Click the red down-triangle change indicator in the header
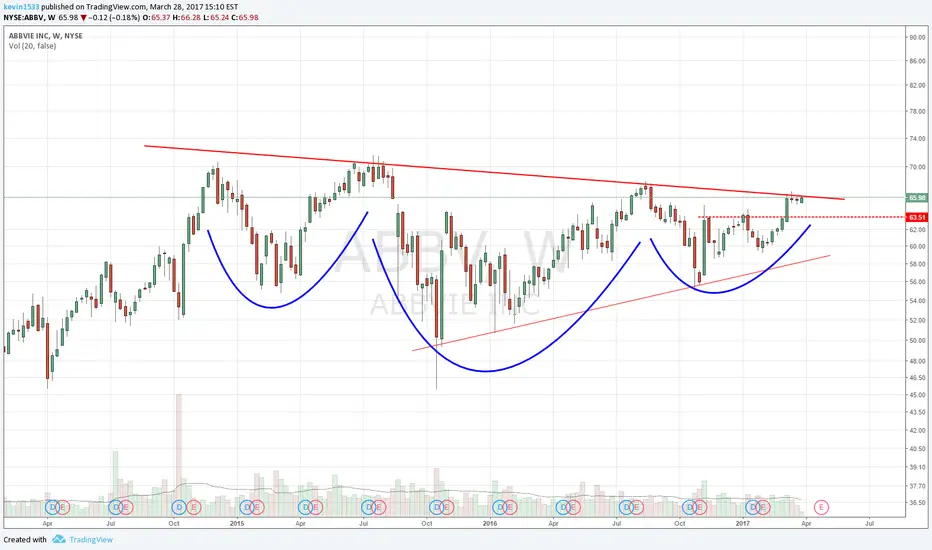 pyautogui.click(x=84, y=18)
